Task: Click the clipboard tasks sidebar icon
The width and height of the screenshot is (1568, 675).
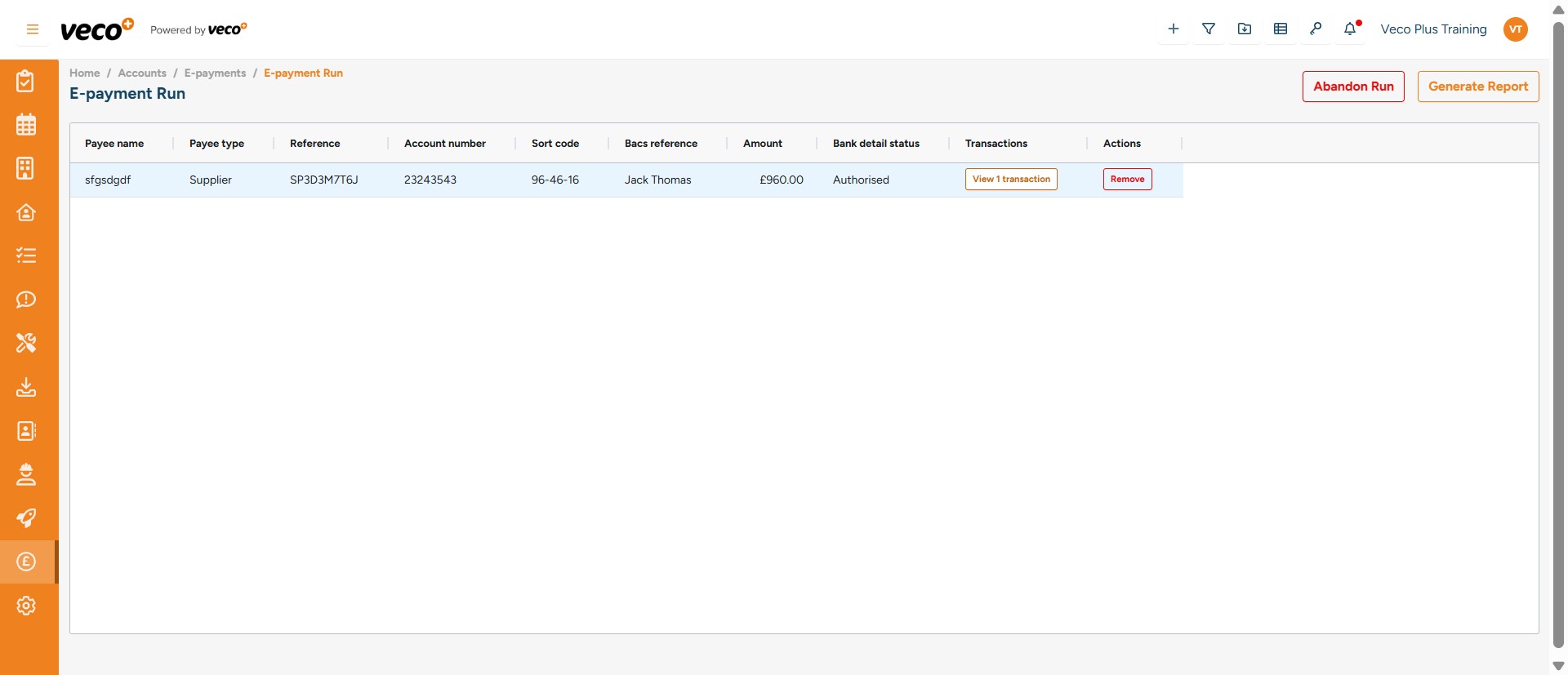Action: [x=26, y=81]
